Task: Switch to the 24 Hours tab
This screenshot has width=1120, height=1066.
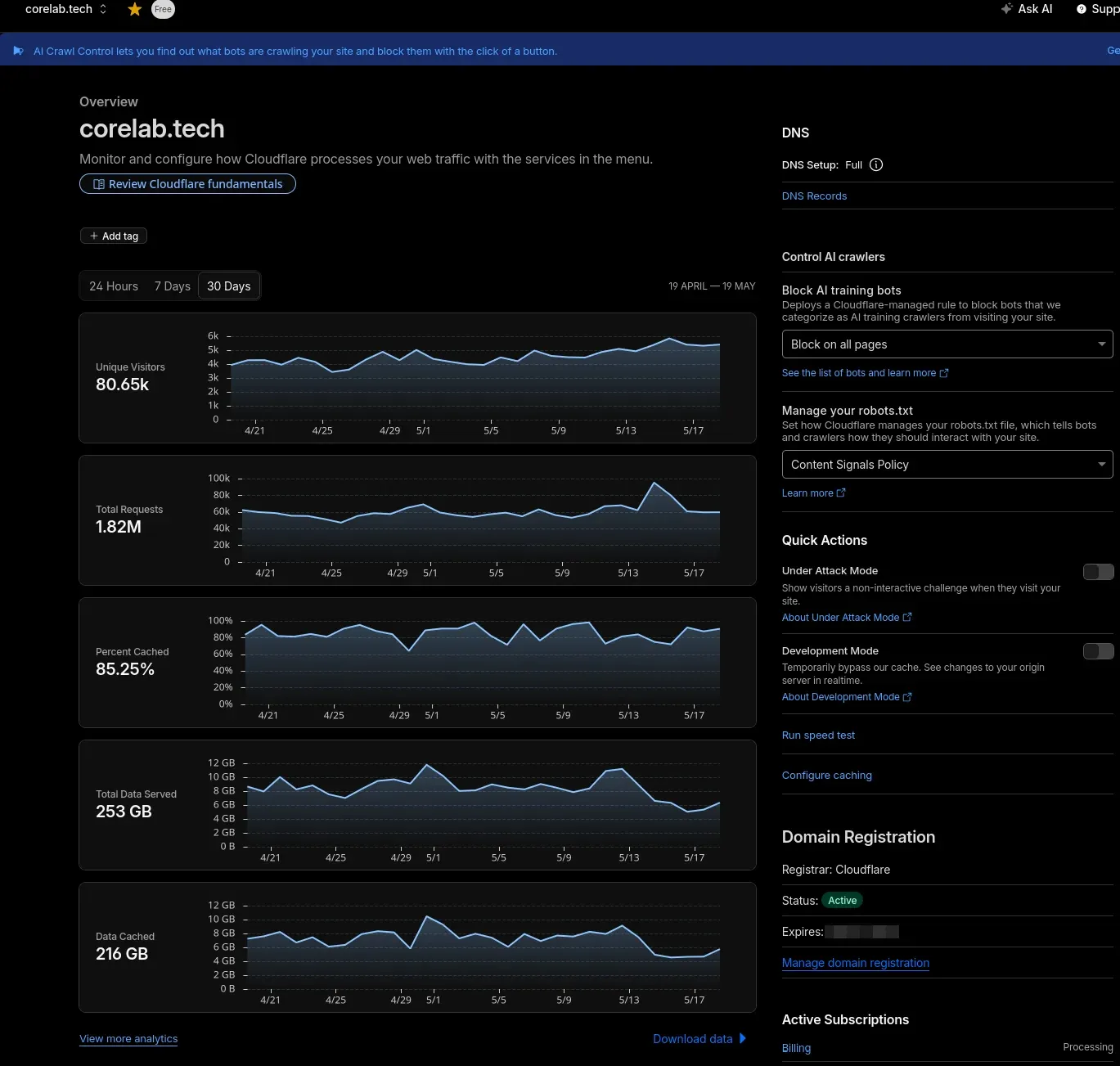Action: 114,286
